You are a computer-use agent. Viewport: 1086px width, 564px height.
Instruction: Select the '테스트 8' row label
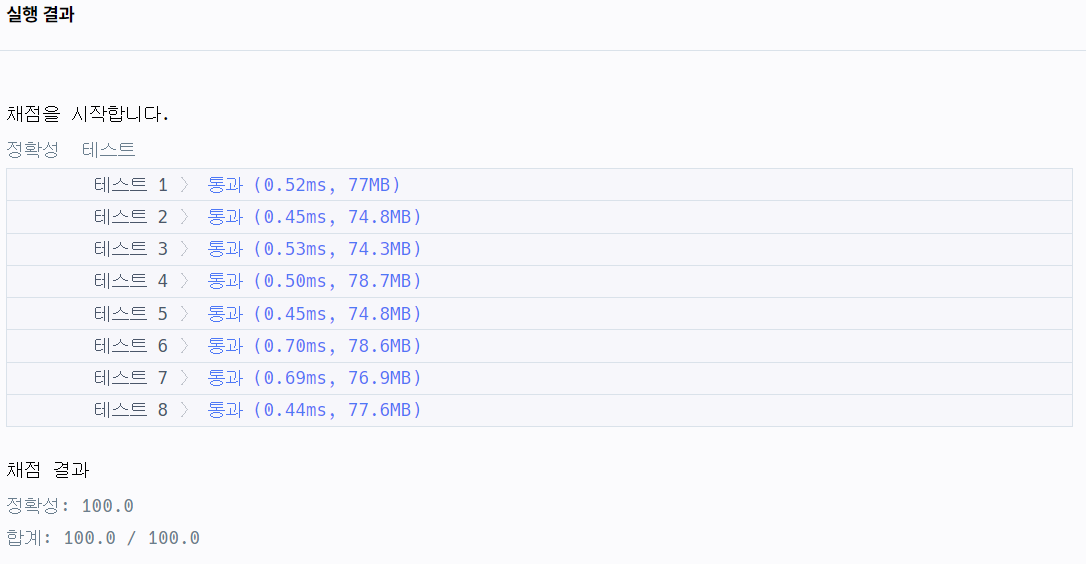point(131,409)
